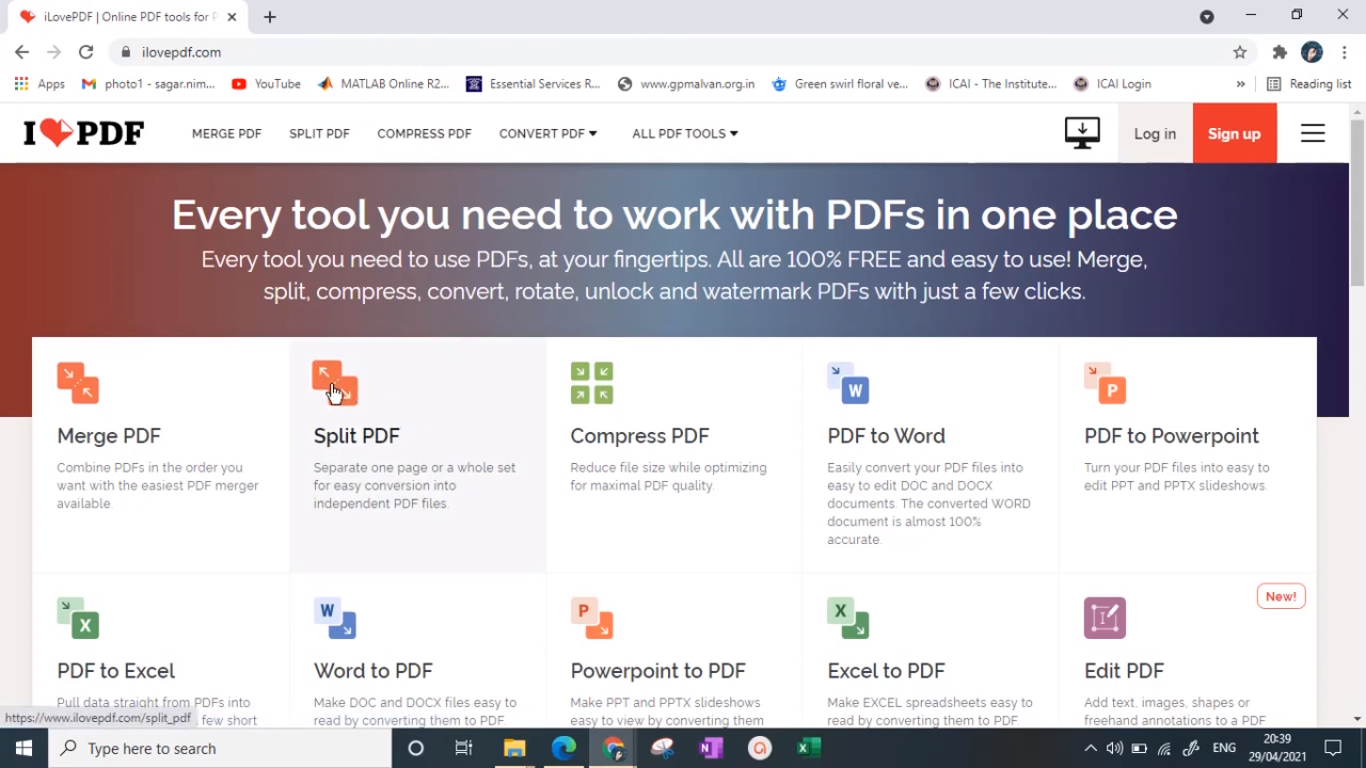Open the Windows Start menu
This screenshot has width=1366, height=768.
24,748
